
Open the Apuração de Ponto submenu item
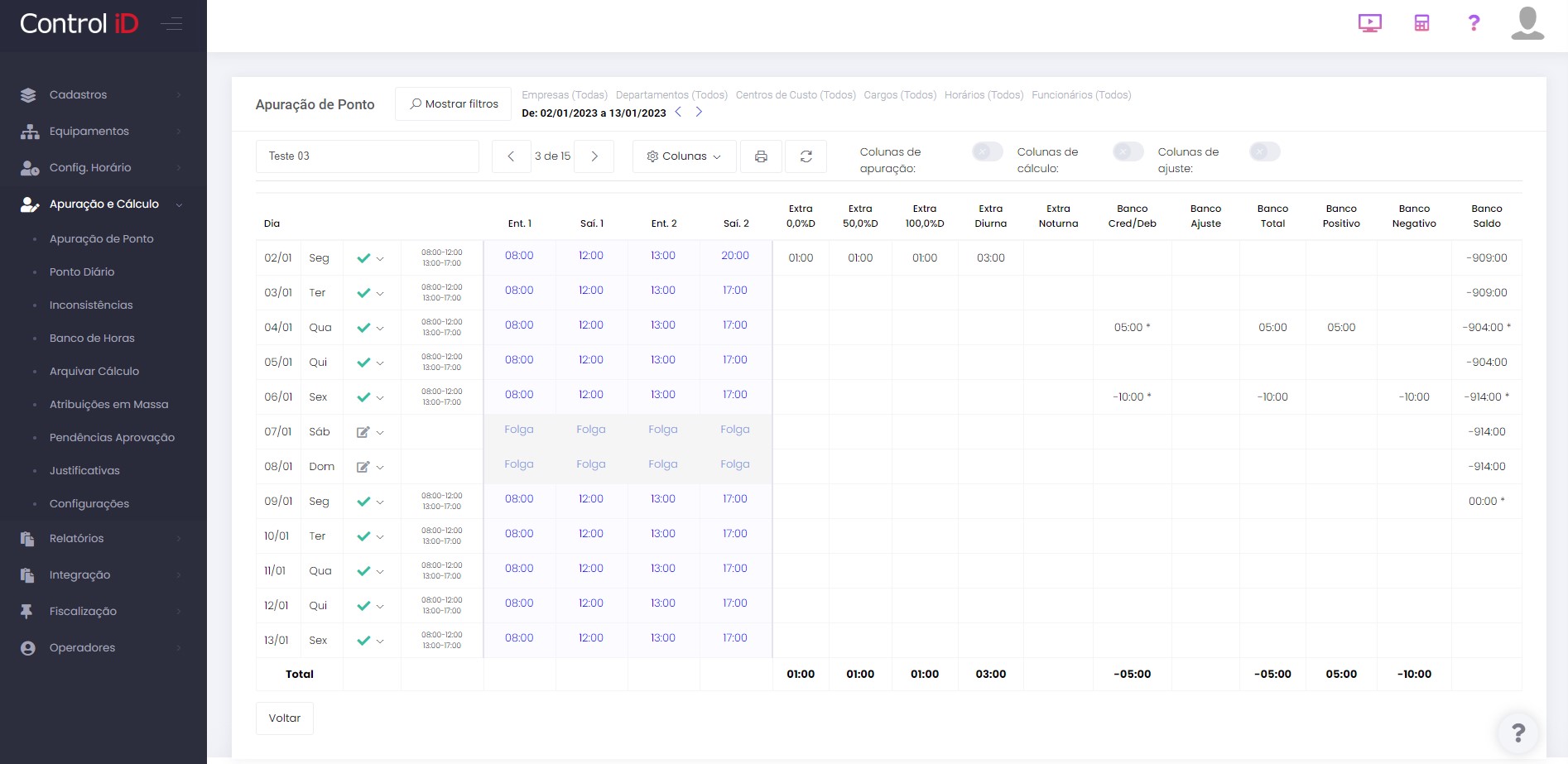(x=102, y=239)
